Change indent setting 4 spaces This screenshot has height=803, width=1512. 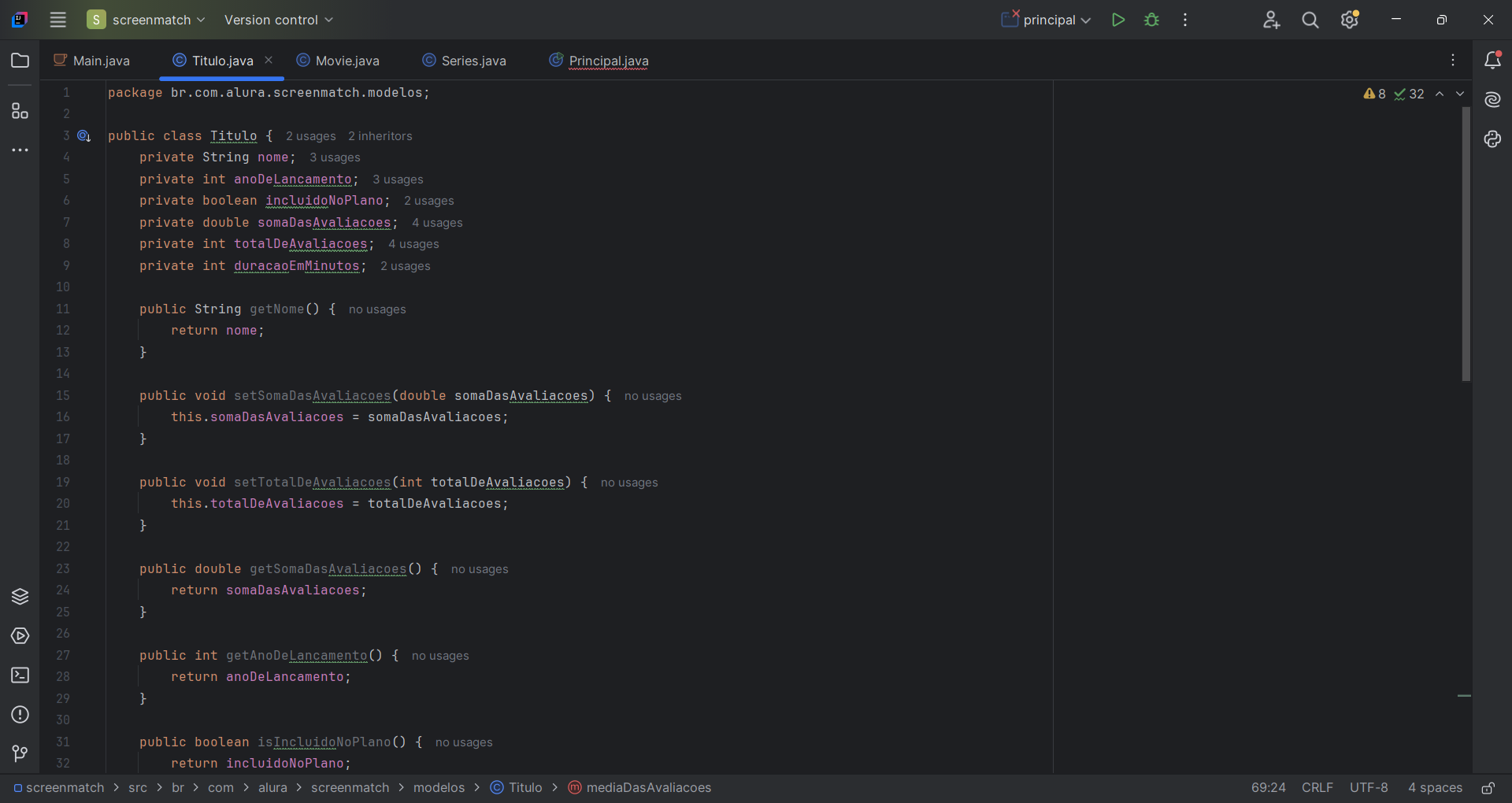[x=1435, y=788]
